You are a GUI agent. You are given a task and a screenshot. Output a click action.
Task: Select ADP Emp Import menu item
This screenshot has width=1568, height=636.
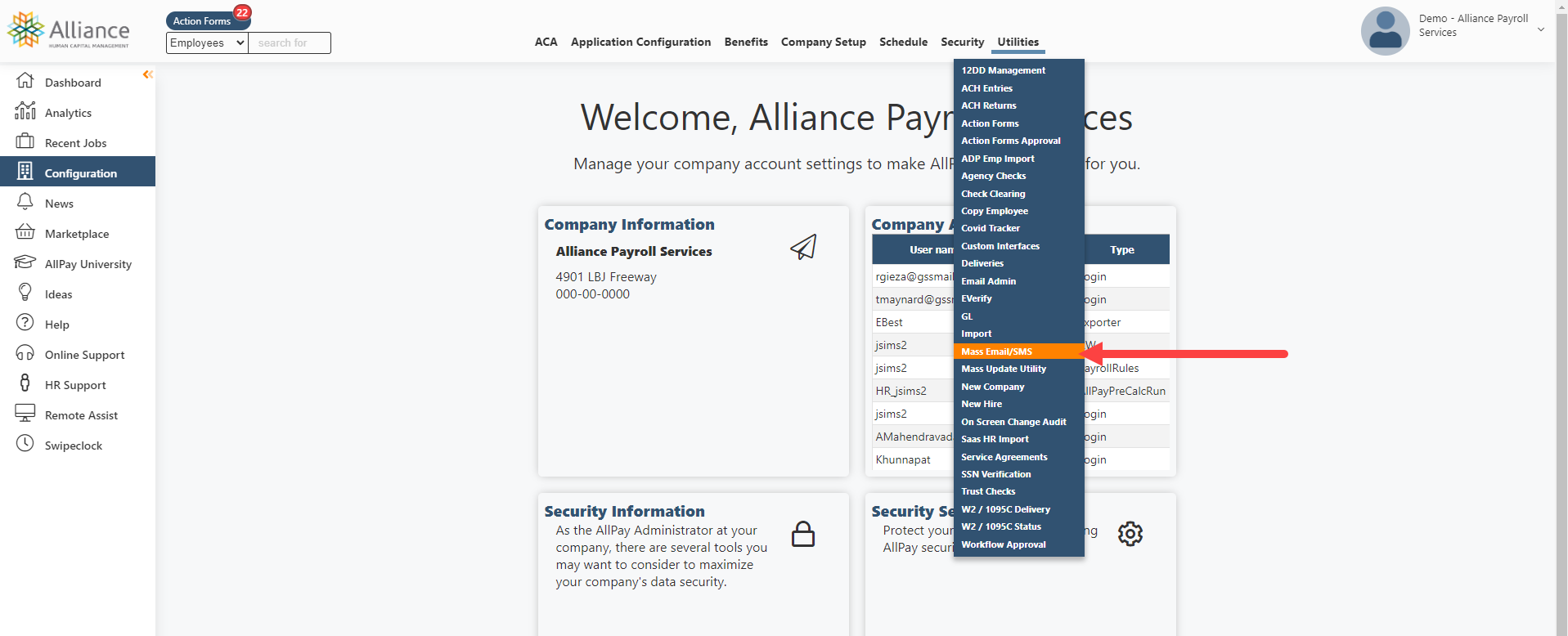pyautogui.click(x=1019, y=159)
